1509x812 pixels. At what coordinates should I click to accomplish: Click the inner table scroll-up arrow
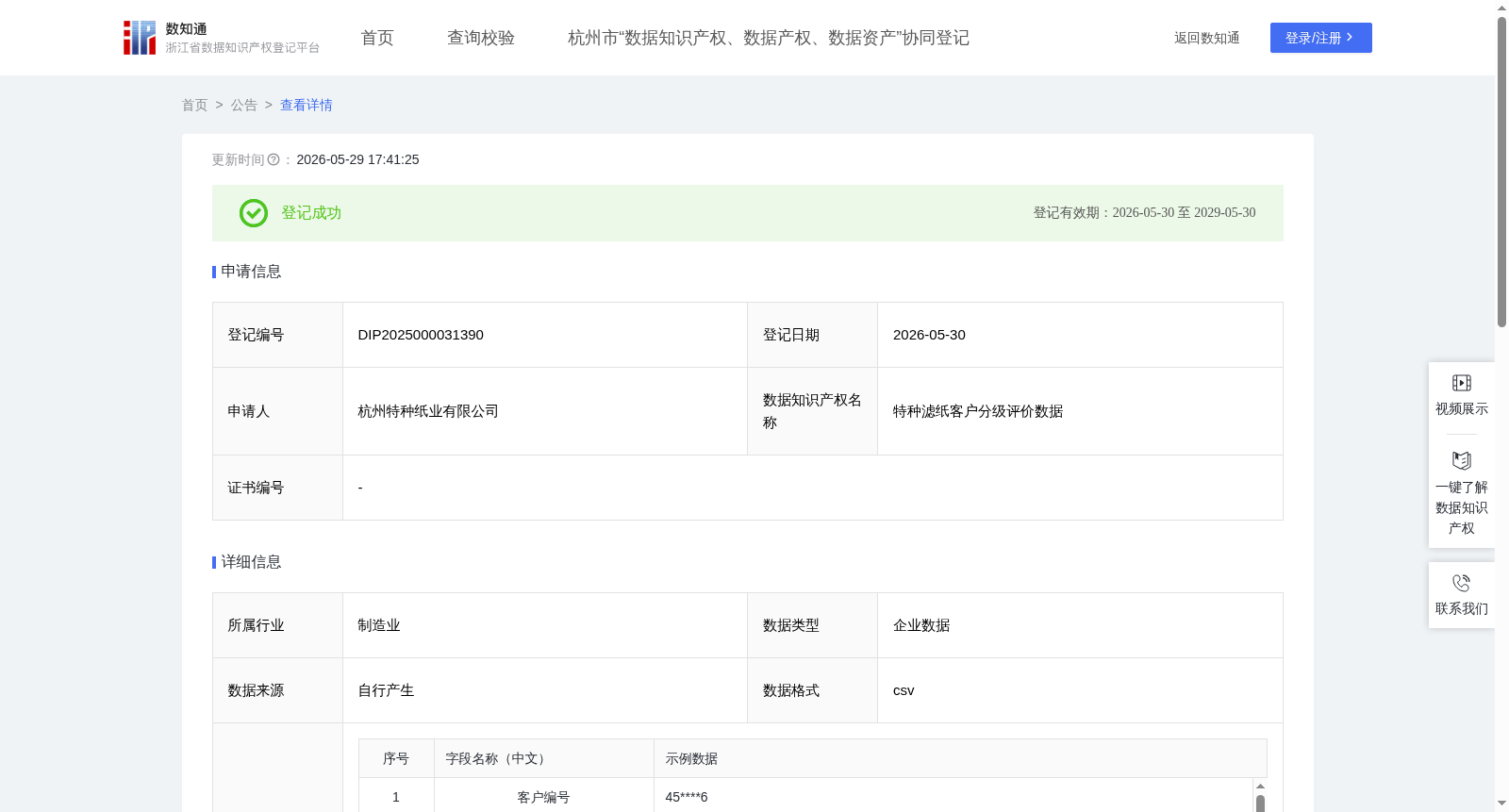[1260, 787]
